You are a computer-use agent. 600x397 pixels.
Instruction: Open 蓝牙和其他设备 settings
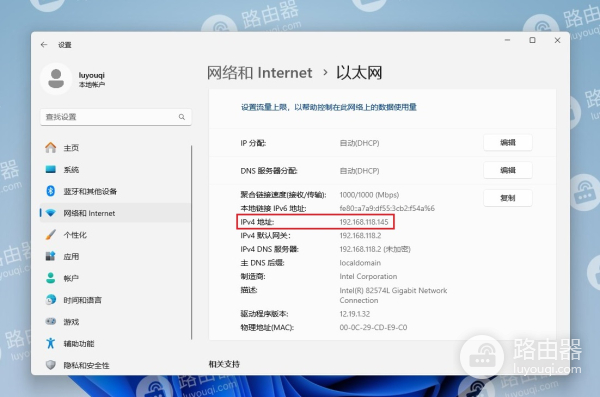click(x=116, y=191)
